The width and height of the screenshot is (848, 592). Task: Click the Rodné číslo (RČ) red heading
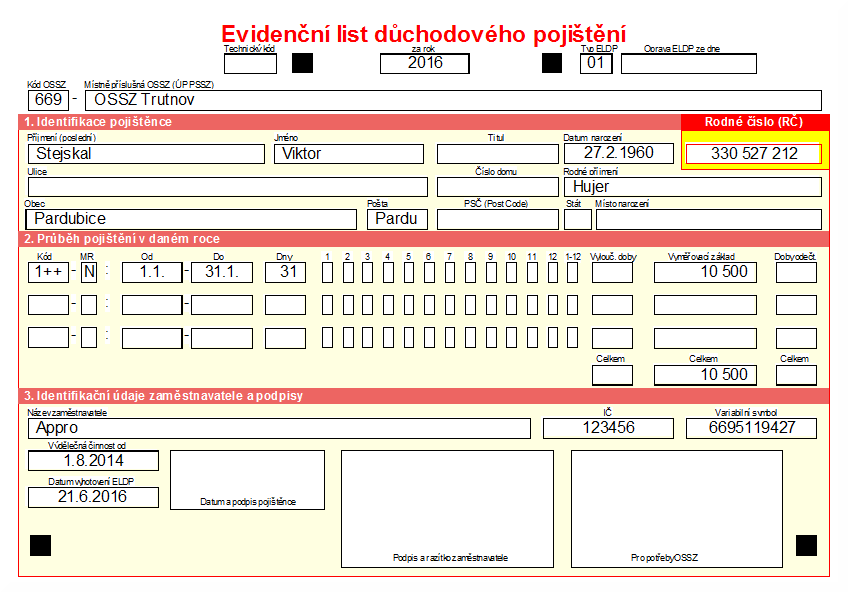(754, 122)
